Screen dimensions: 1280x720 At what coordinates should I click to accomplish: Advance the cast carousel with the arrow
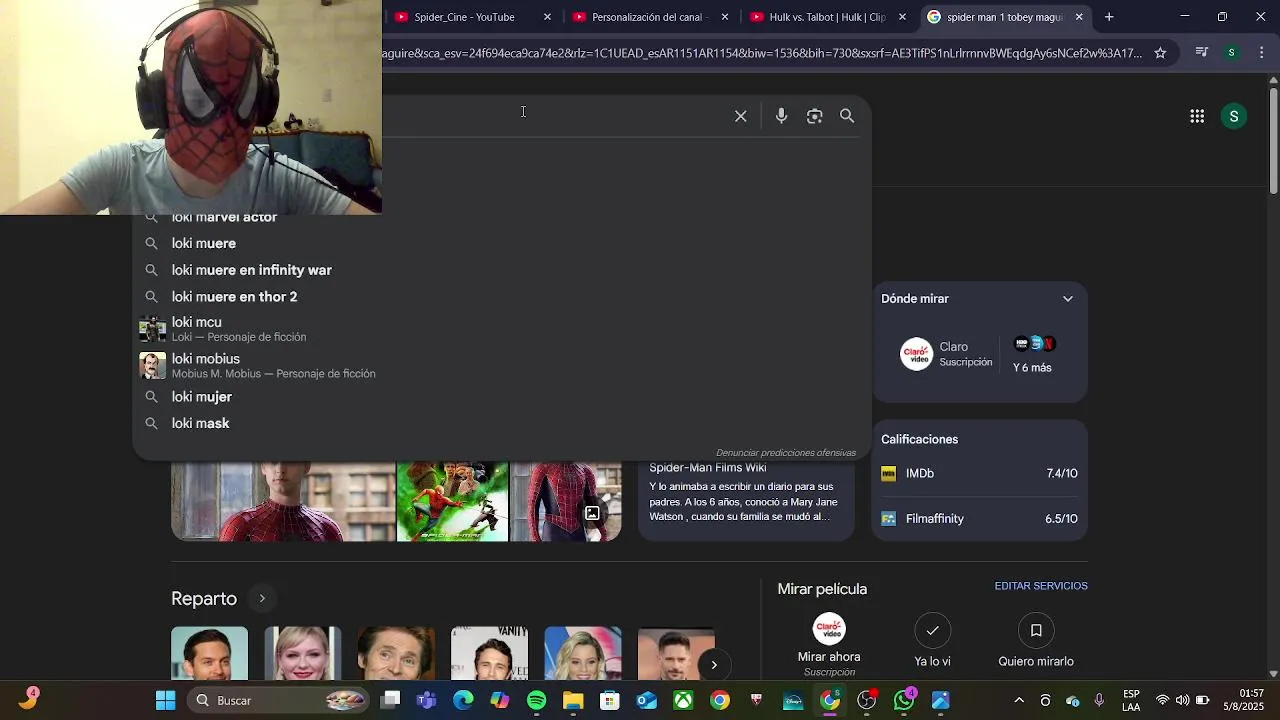click(x=713, y=665)
